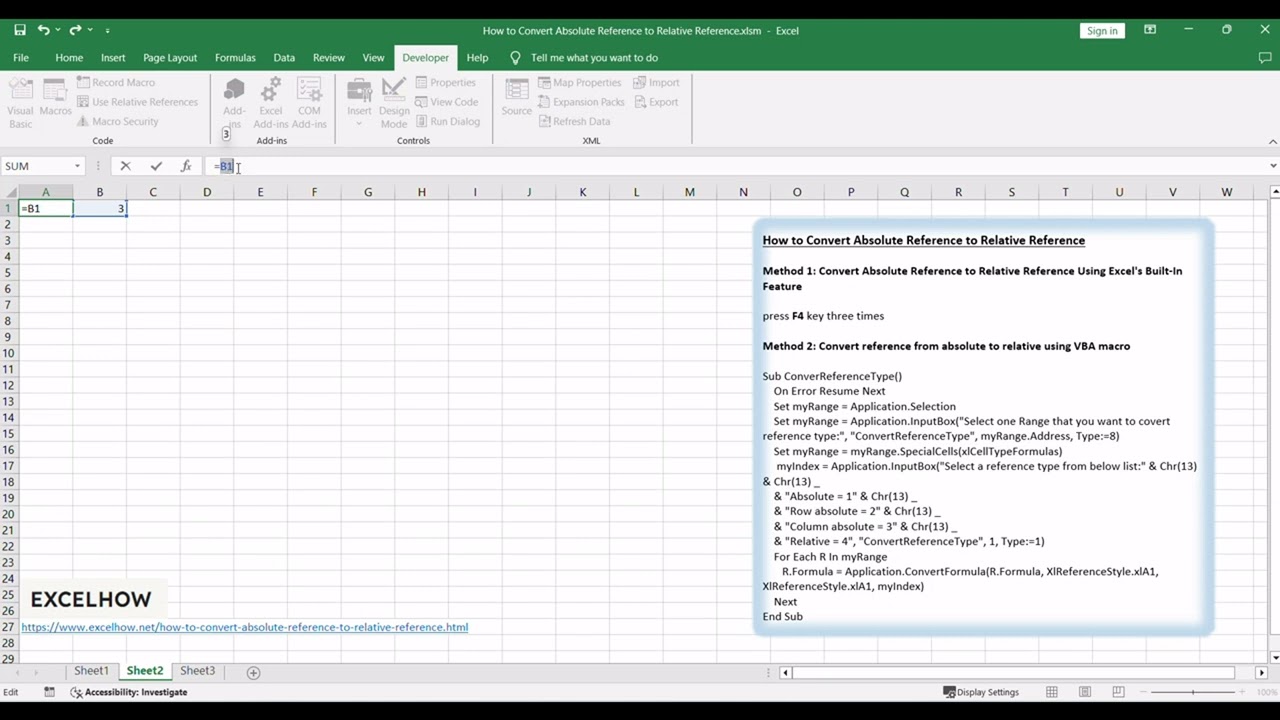Open the Macros dialog
Screen dimensions: 1280x720
[x=55, y=102]
